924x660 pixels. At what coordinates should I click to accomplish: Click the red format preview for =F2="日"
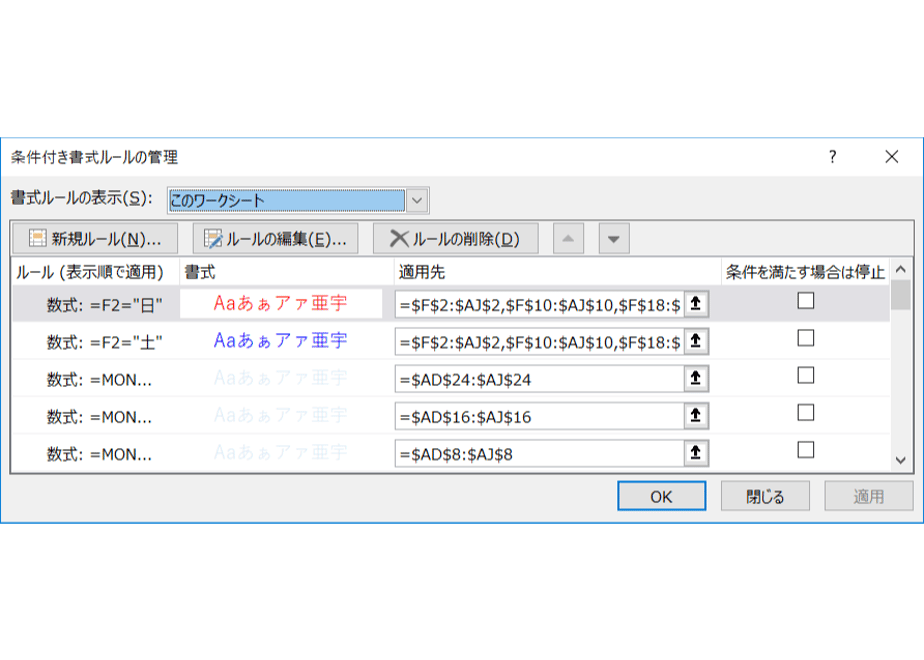click(280, 303)
